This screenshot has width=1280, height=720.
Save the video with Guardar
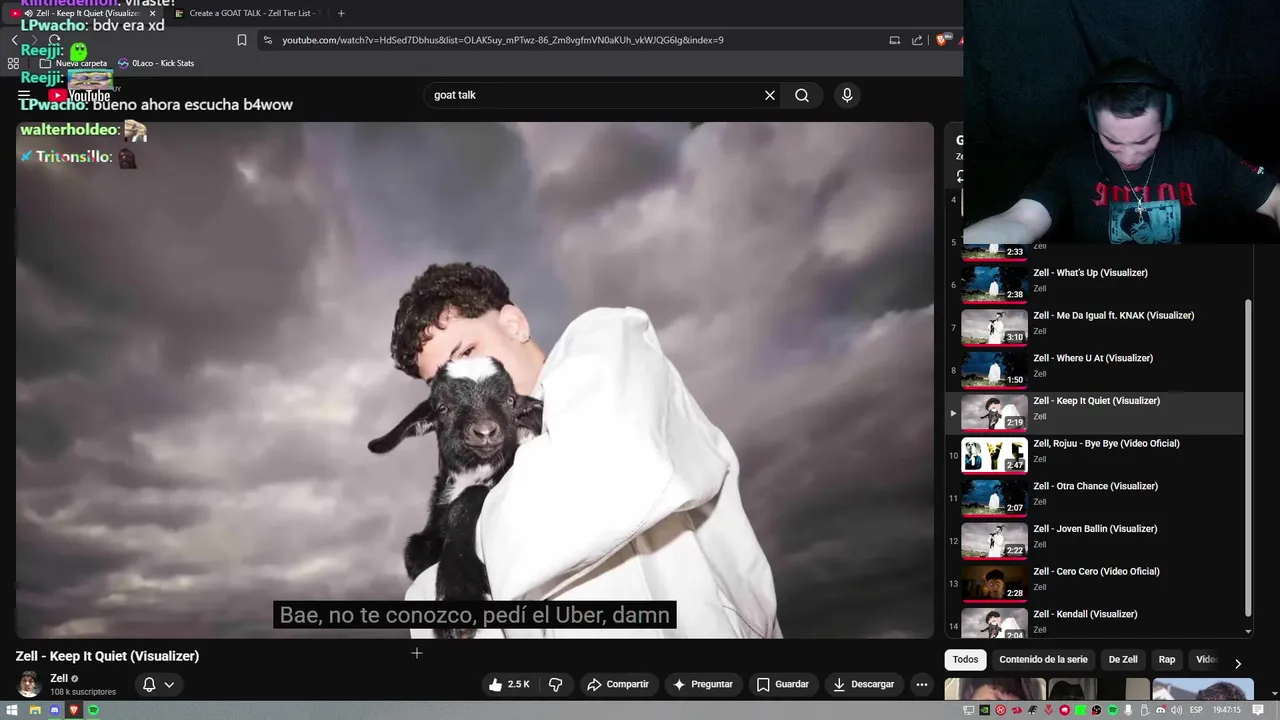pyautogui.click(x=782, y=684)
